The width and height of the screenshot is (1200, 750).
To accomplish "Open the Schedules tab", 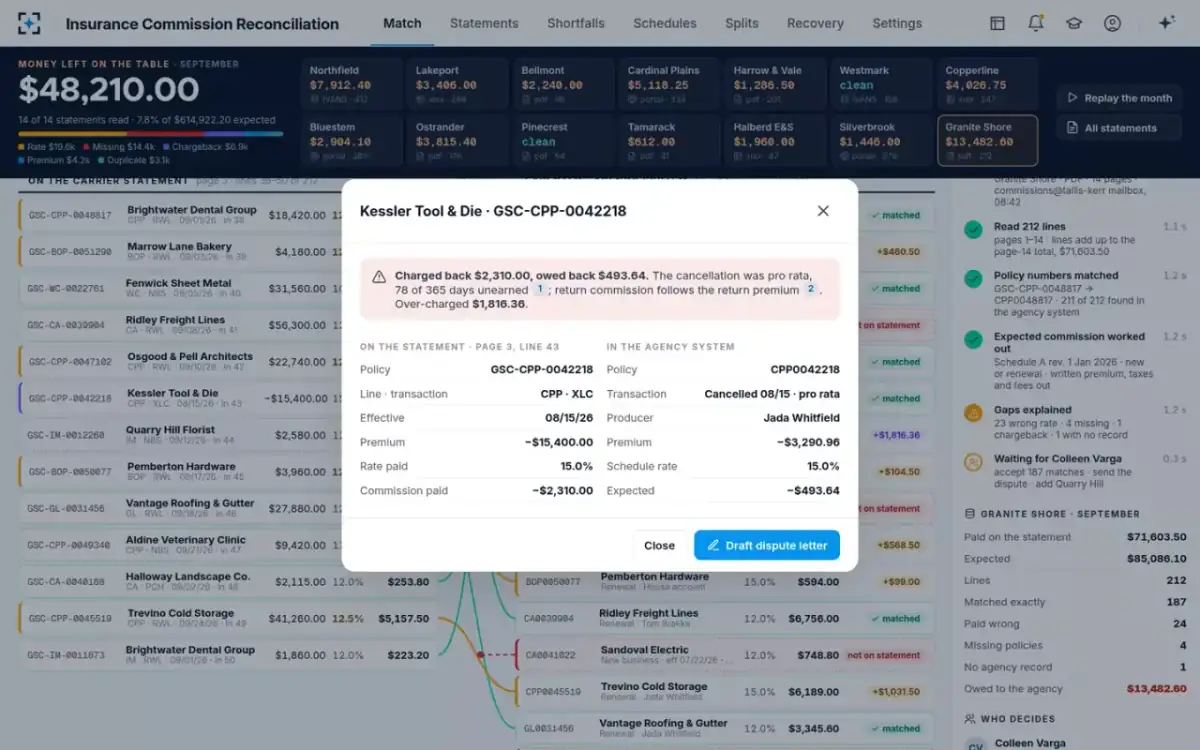I will (665, 23).
